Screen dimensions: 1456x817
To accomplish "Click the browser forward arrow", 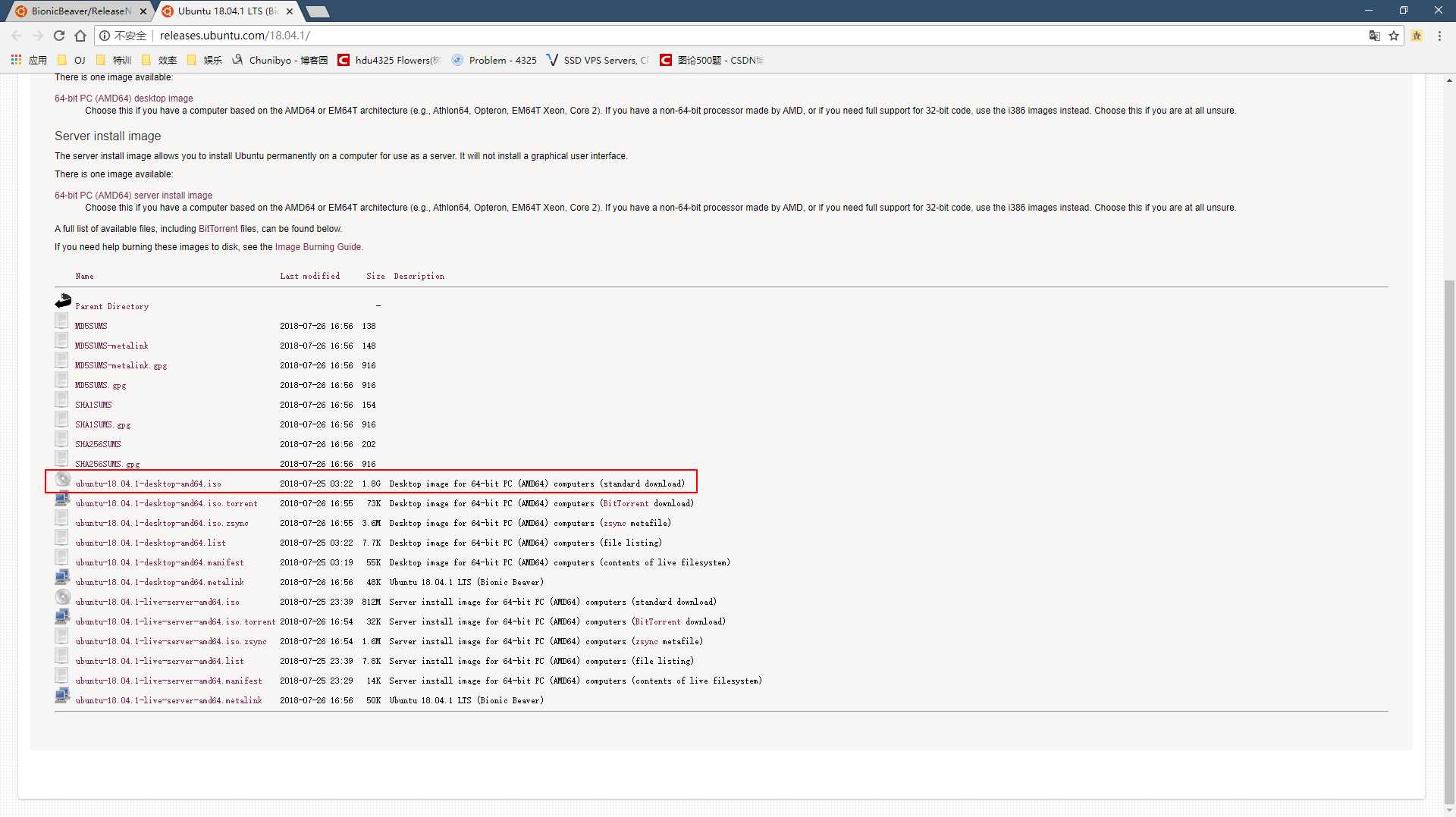I will (38, 36).
